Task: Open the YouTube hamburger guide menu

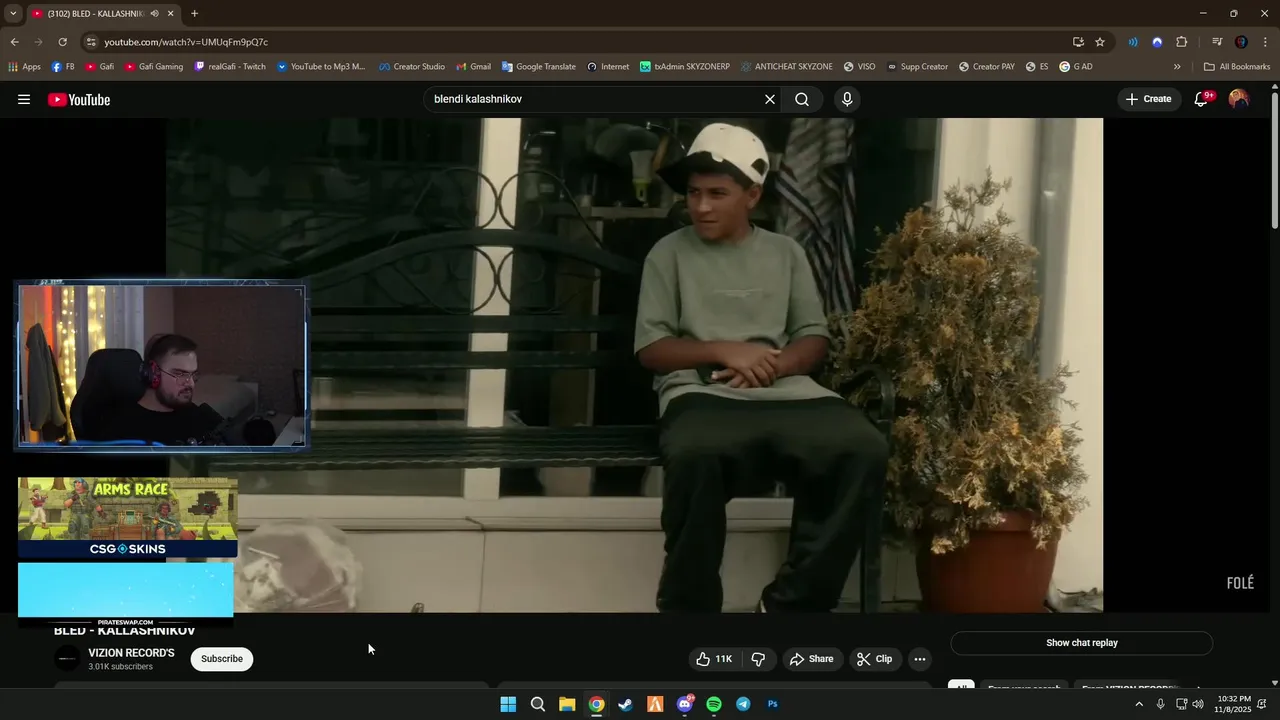Action: (x=24, y=99)
